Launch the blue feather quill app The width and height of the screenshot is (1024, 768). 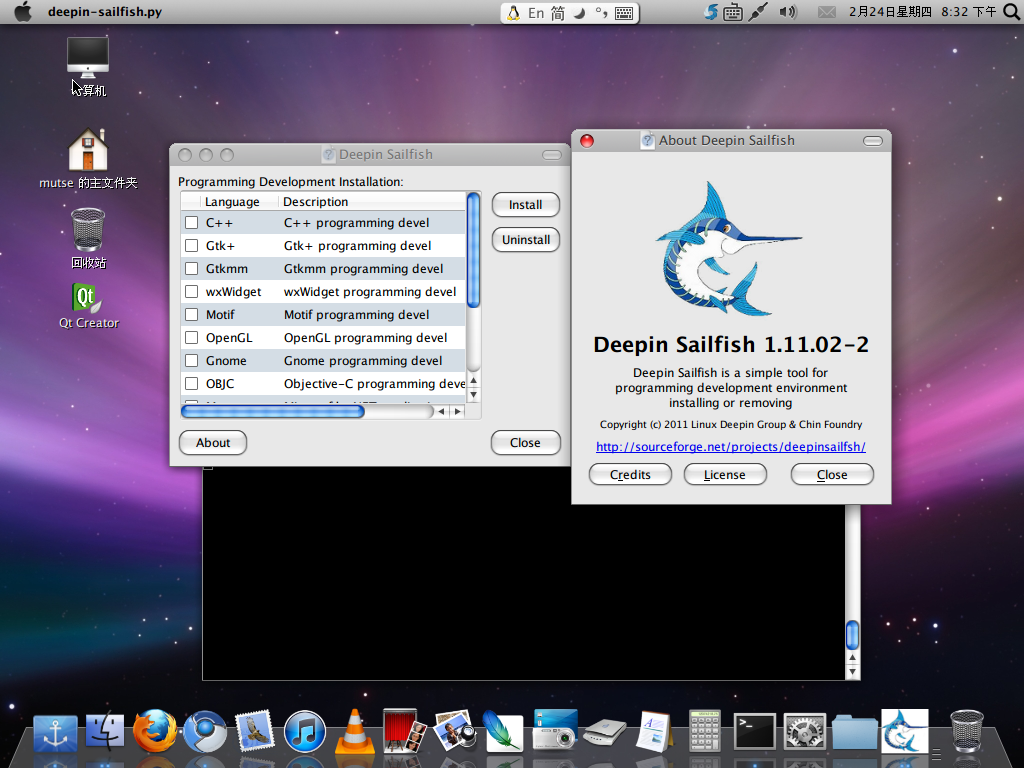[503, 731]
